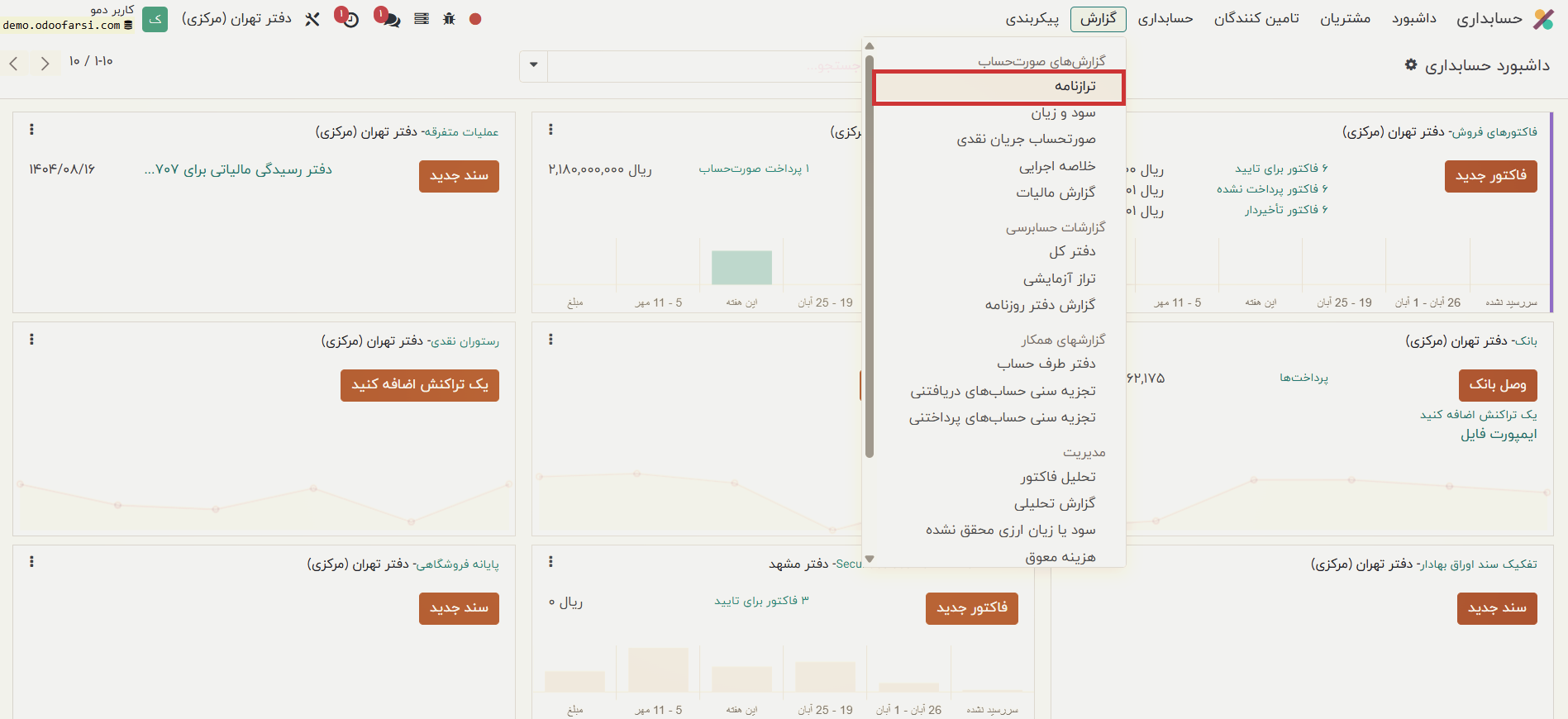Screen dimensions: 1568x719
Task: Click the ایمپورت فایل link
Action: (x=1499, y=434)
